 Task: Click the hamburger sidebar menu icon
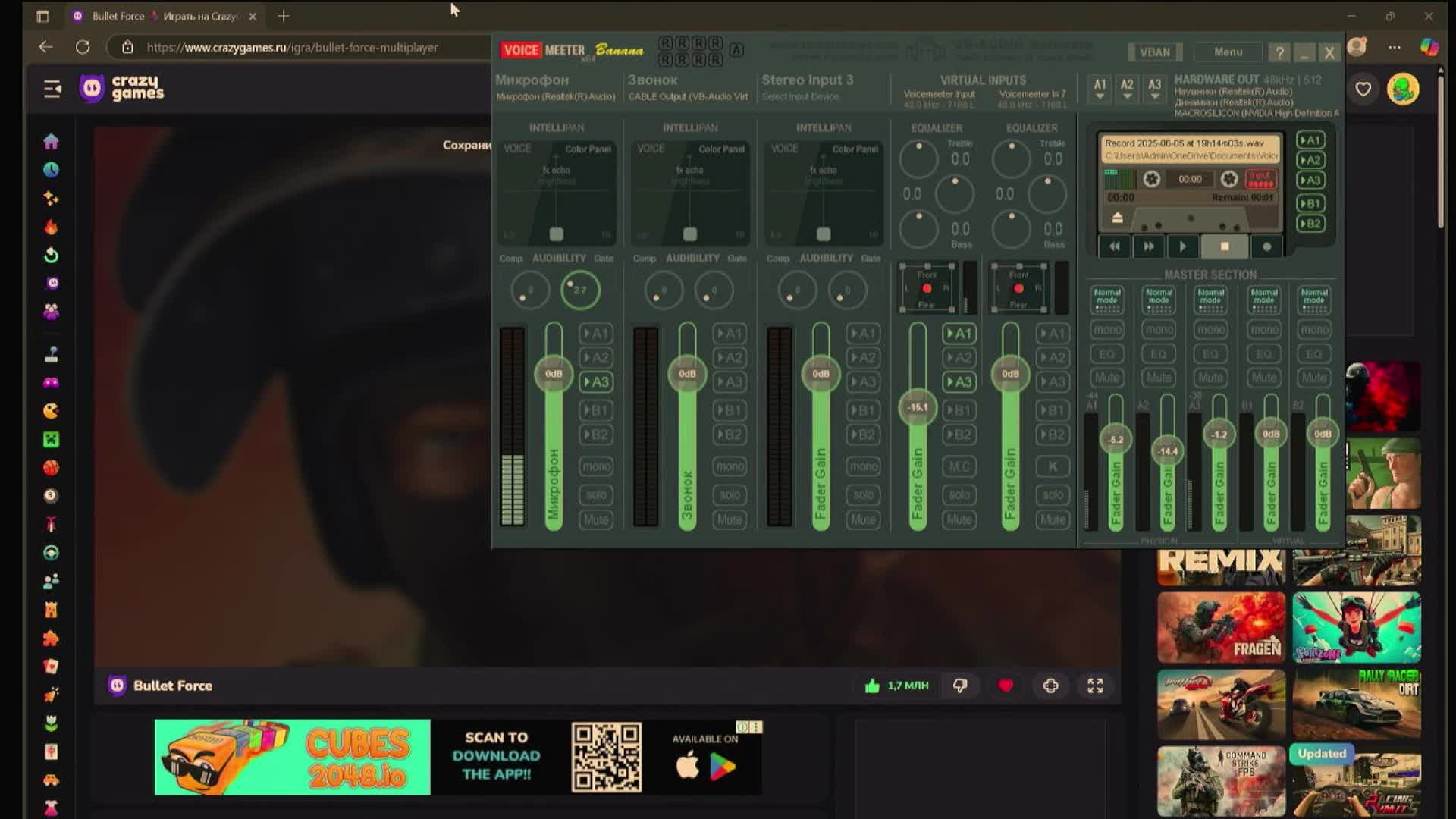(x=52, y=89)
